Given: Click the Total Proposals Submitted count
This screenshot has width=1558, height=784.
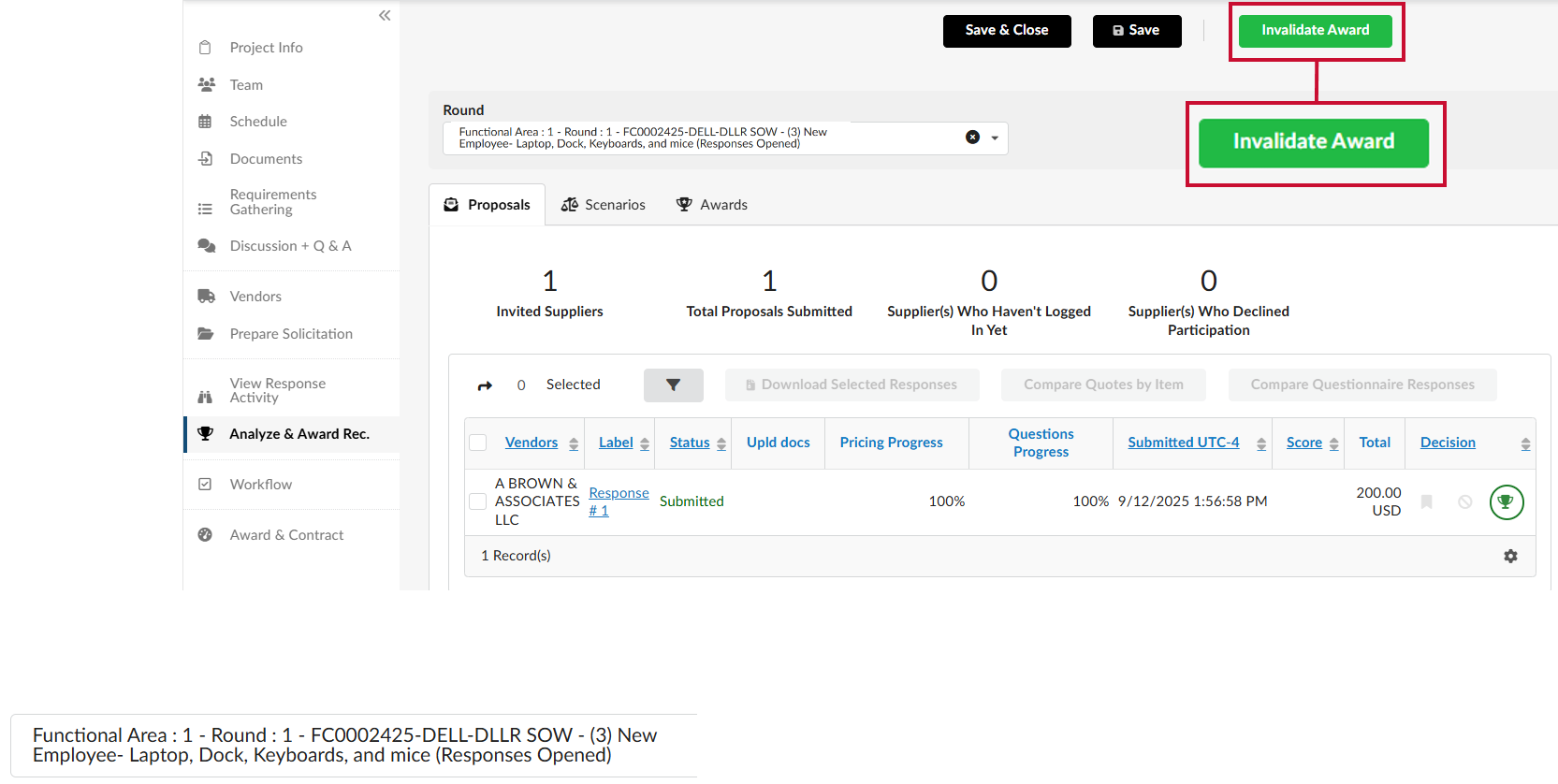Looking at the screenshot, I should point(769,281).
